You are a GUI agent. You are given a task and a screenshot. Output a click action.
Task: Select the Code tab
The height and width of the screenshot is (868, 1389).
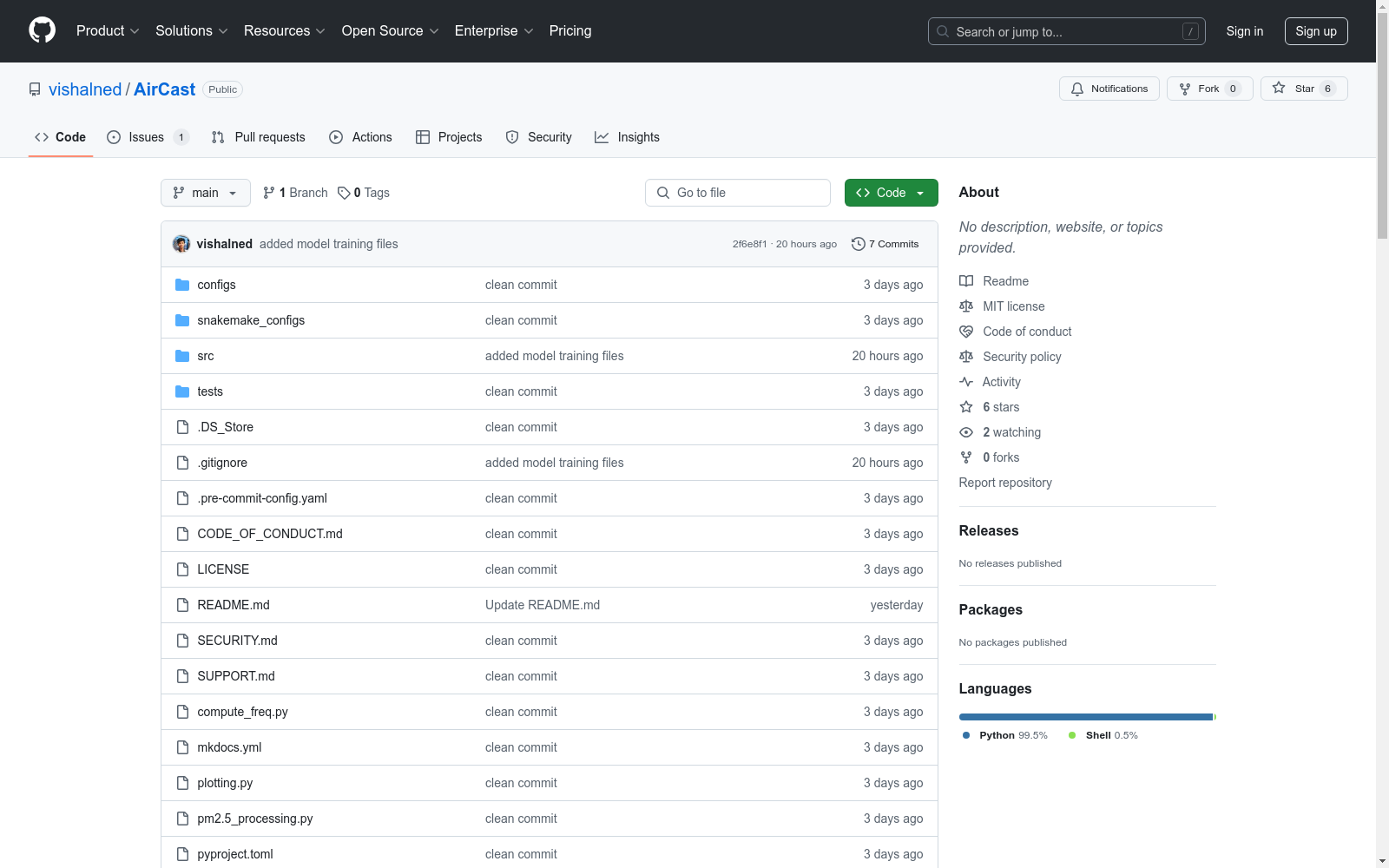pos(61,137)
